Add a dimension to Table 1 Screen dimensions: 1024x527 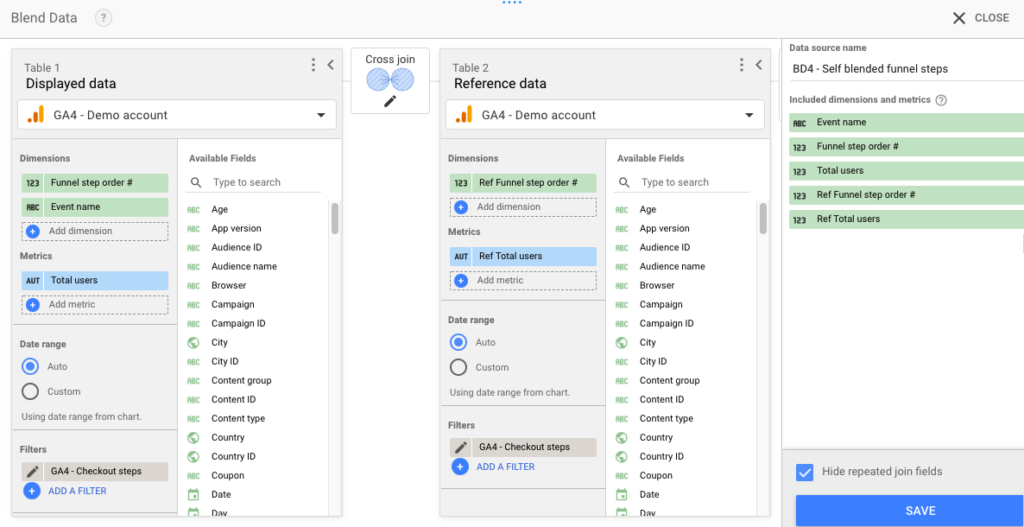(x=95, y=231)
